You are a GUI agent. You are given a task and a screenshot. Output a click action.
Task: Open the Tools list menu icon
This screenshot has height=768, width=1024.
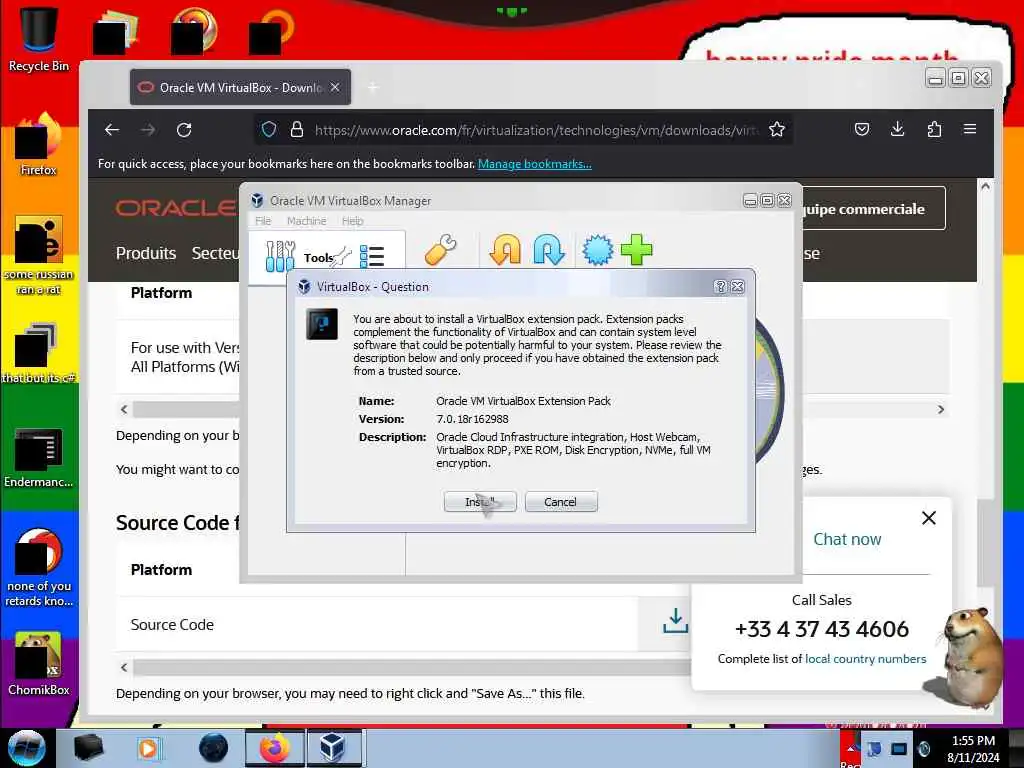coord(372,257)
